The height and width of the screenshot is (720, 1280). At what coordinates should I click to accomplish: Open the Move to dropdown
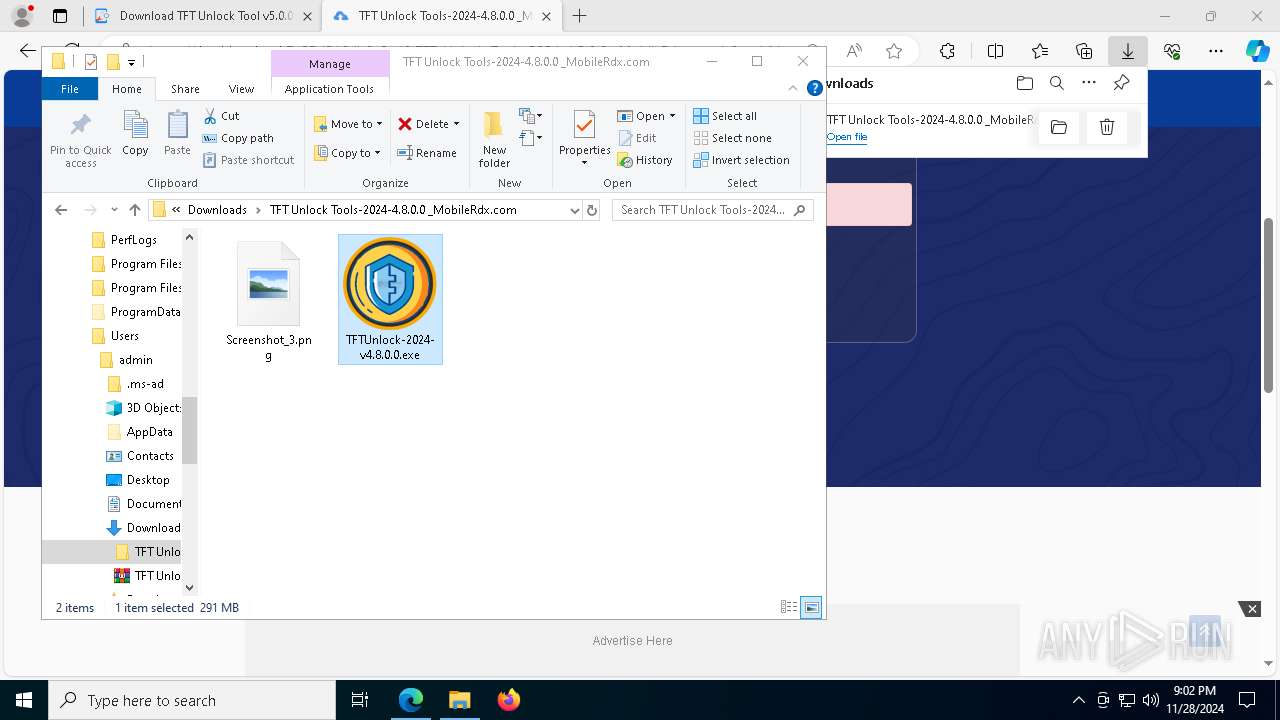click(x=348, y=124)
